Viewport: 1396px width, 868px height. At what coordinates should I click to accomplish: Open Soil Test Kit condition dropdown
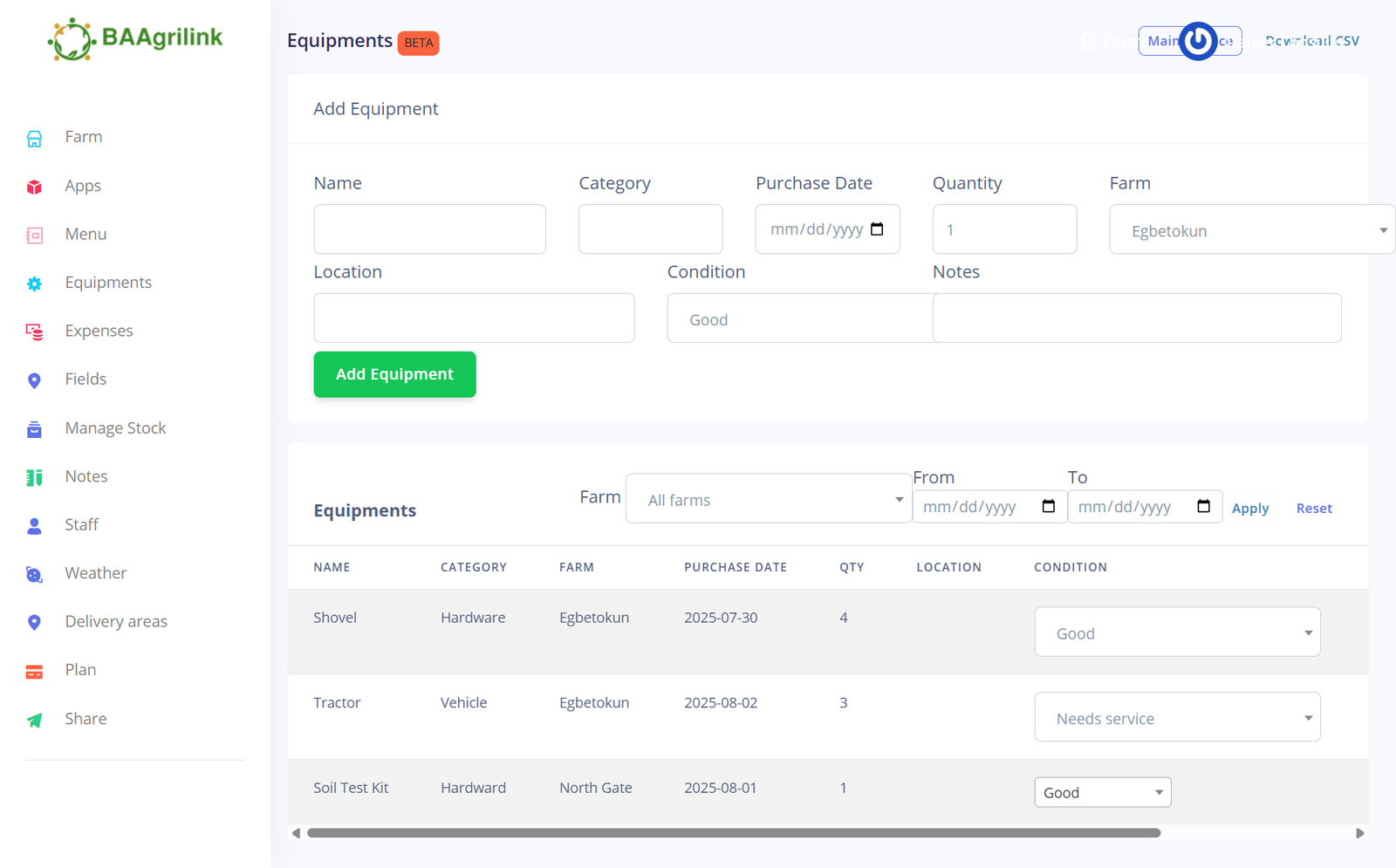click(x=1102, y=792)
